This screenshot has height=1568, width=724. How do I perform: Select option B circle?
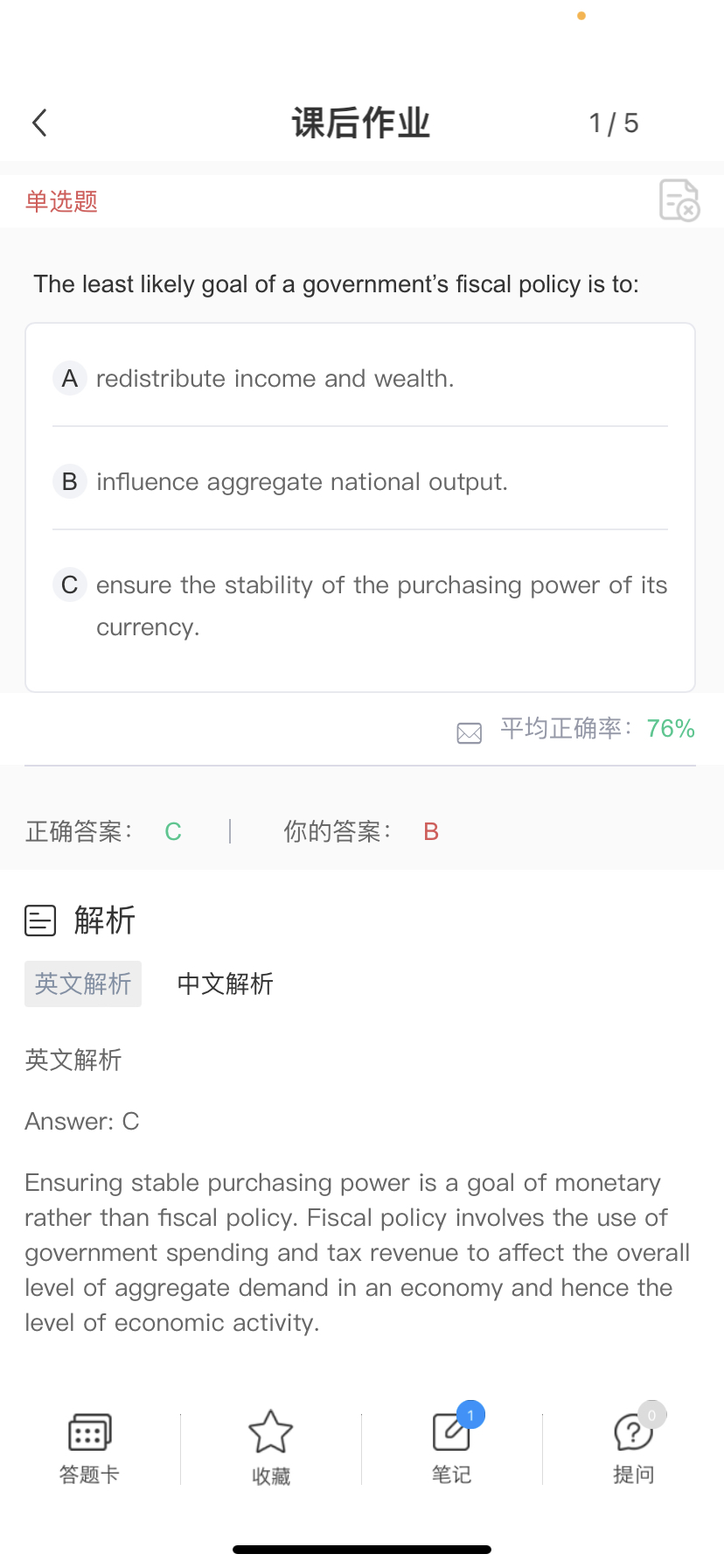[x=70, y=482]
